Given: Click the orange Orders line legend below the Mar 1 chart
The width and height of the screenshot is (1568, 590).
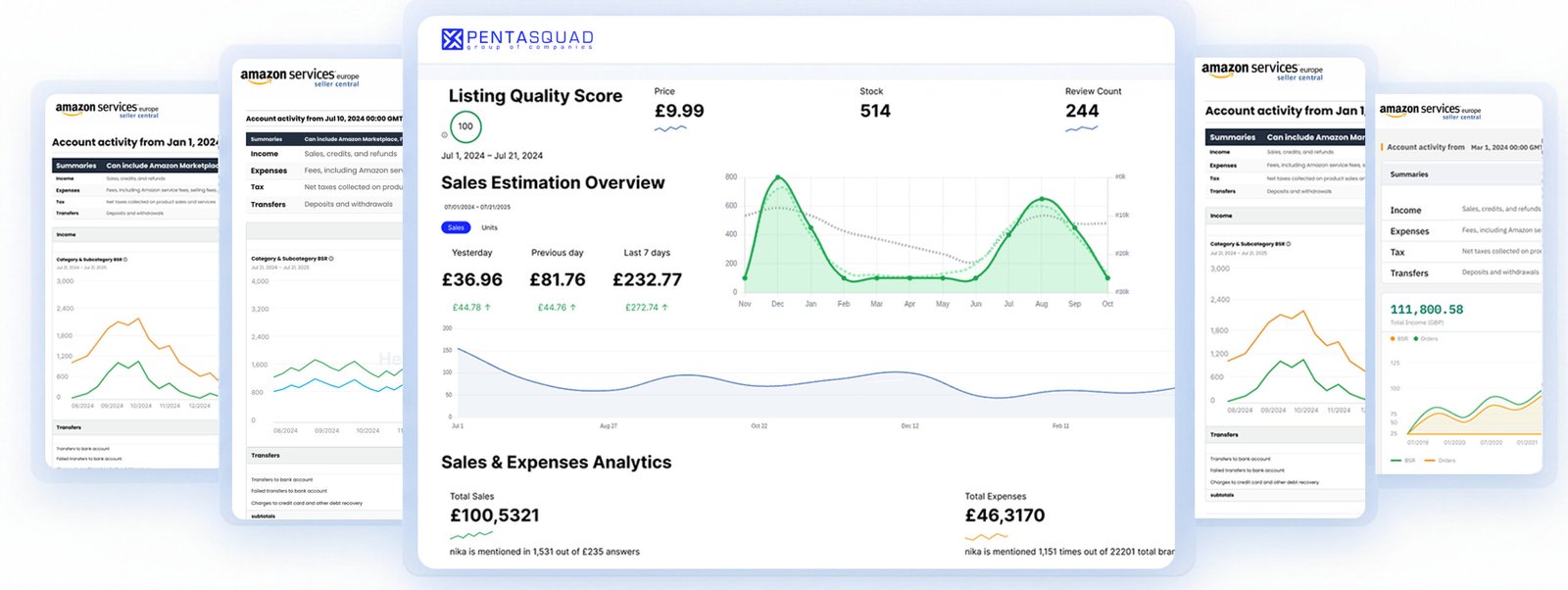Looking at the screenshot, I should tap(1440, 461).
